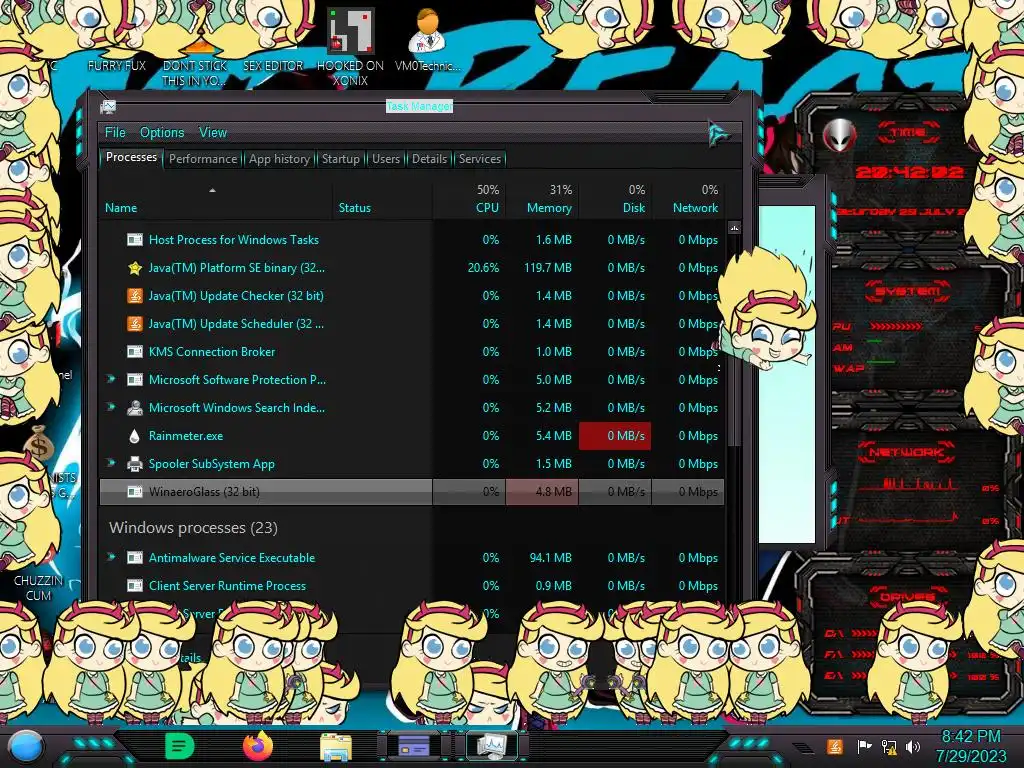
Task: Expand the Antimalware Service Executable process
Action: coord(111,557)
